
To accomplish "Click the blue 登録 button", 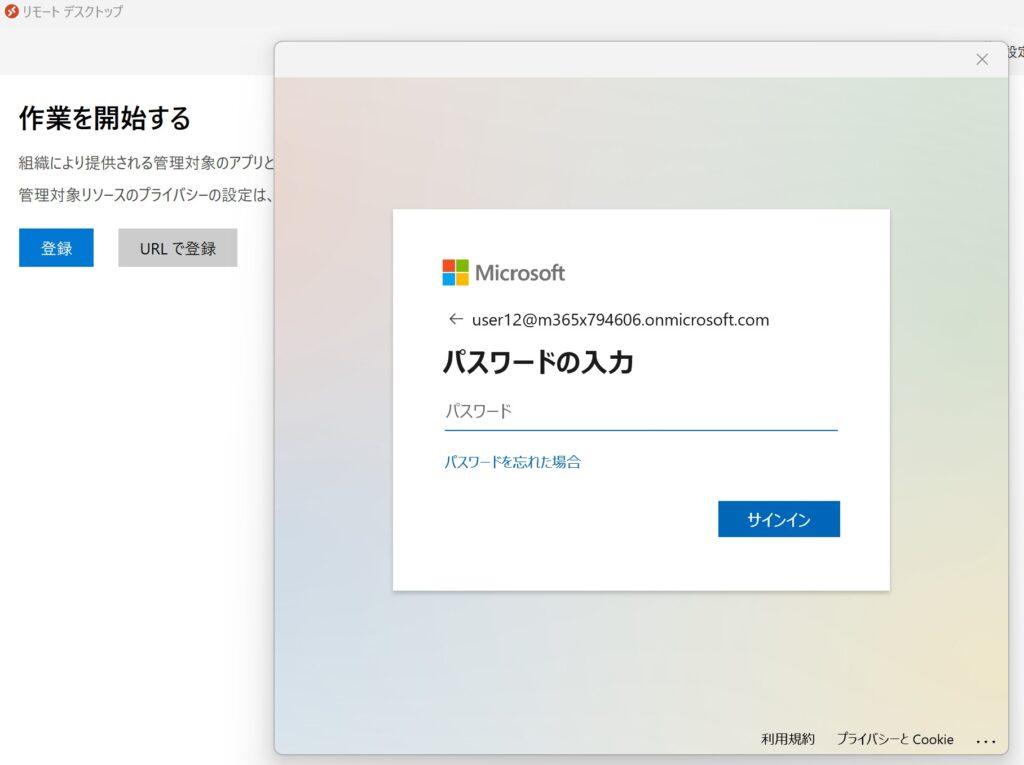I will tap(56, 248).
